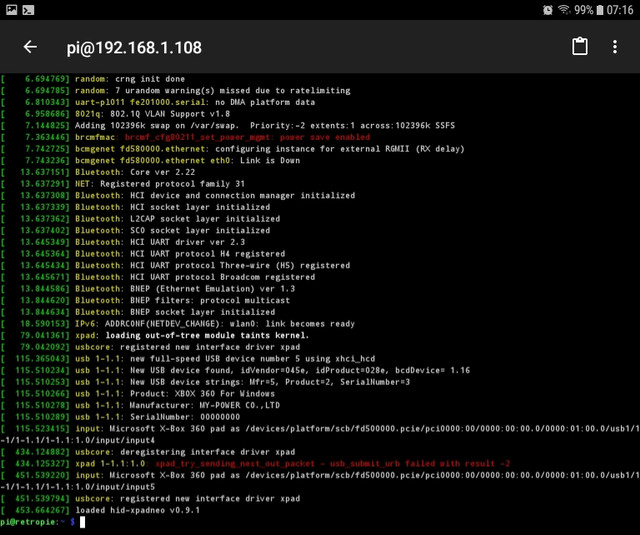Viewport: 640px width, 535px height.
Task: Tap the 'HCI socket layer initialized' line
Action: click(135, 207)
